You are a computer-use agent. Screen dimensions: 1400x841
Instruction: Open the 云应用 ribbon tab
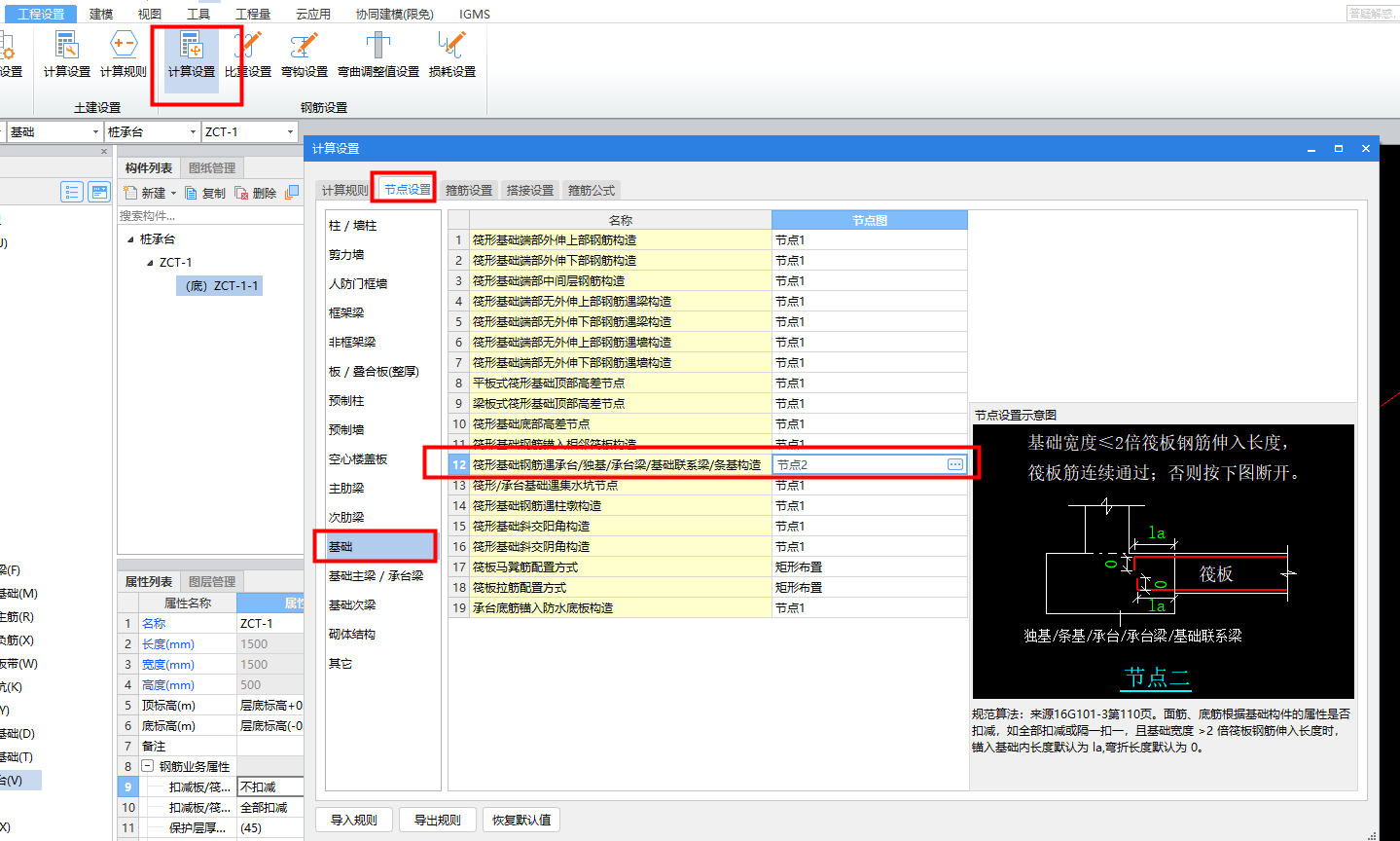[313, 14]
